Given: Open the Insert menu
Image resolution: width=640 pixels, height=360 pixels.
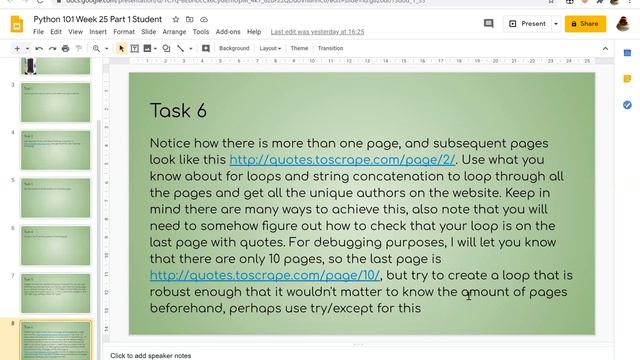Looking at the screenshot, I should 98,32.
